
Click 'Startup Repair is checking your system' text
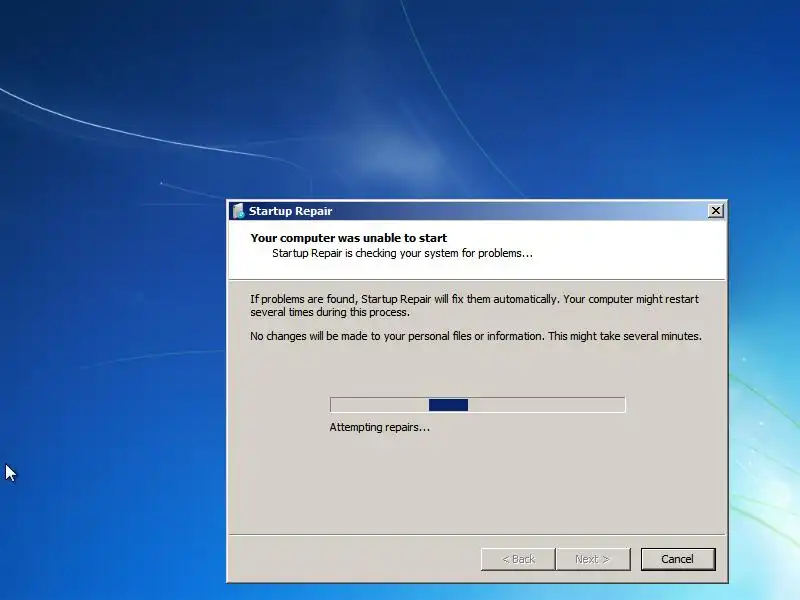402,253
